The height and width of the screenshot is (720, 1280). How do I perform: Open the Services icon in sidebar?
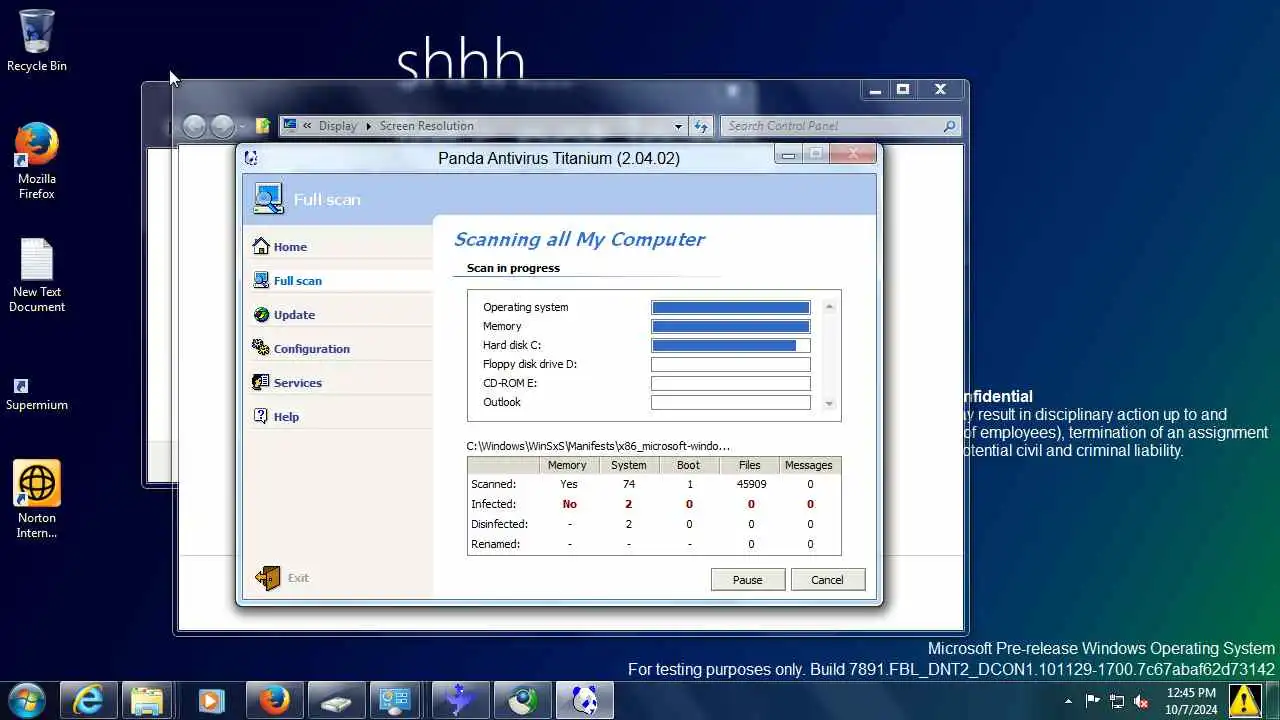(261, 382)
